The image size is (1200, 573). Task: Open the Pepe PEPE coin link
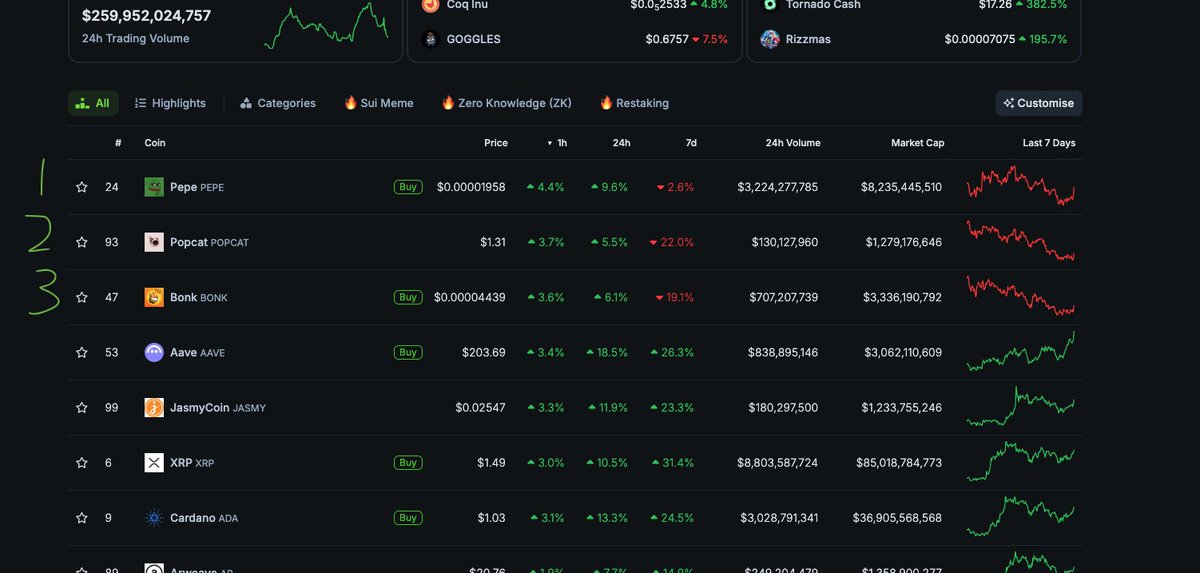click(x=197, y=187)
